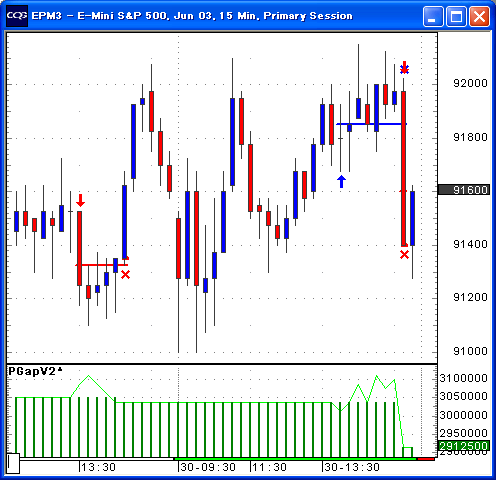Click the red X exit marker near 91300

[x=125, y=275]
